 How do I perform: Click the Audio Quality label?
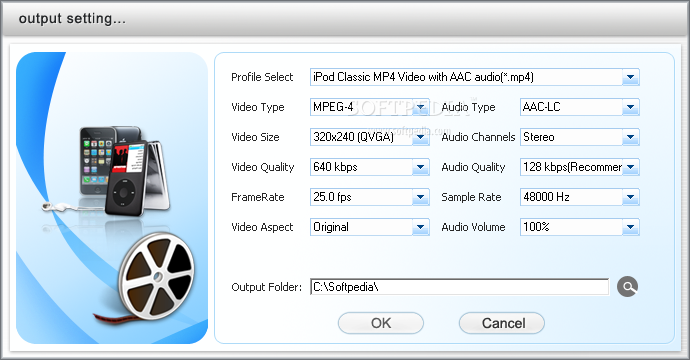tap(473, 167)
